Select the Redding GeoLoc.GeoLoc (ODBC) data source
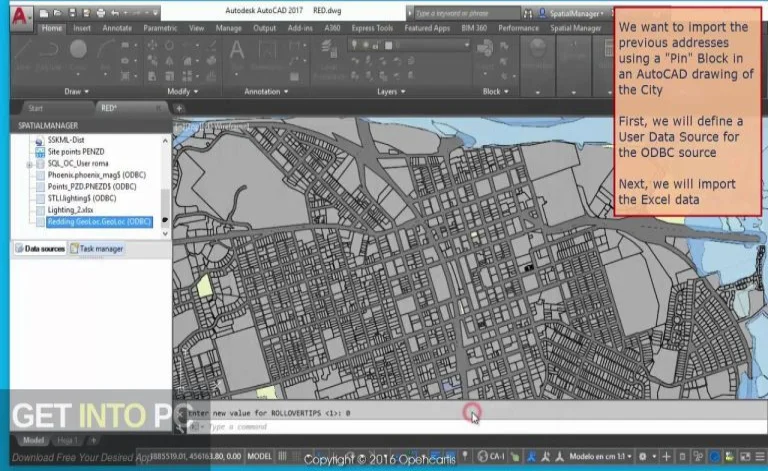This screenshot has width=768, height=471. coord(99,222)
